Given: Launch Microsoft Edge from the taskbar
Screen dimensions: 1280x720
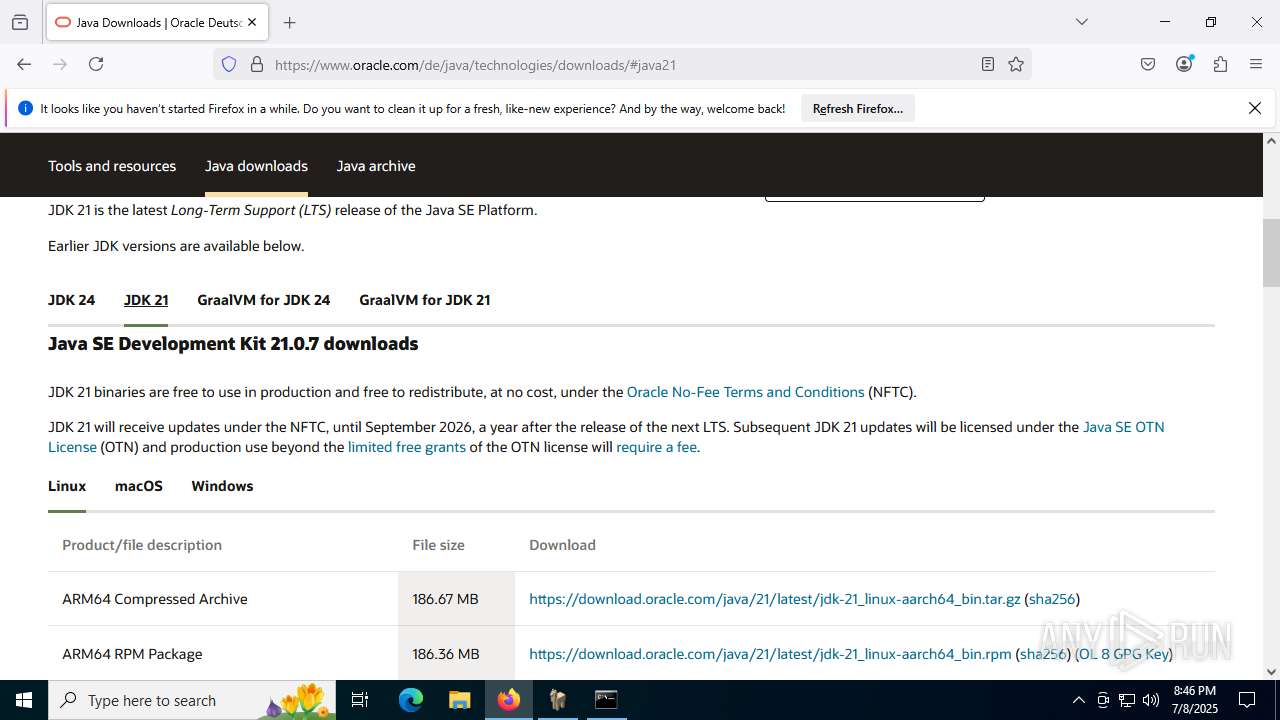Looking at the screenshot, I should tap(411, 700).
